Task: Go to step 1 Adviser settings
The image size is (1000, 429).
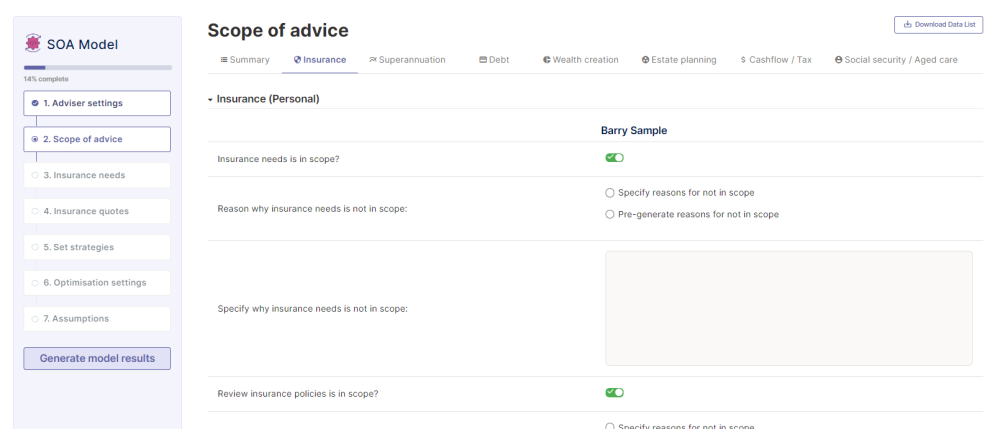Action: [97, 103]
